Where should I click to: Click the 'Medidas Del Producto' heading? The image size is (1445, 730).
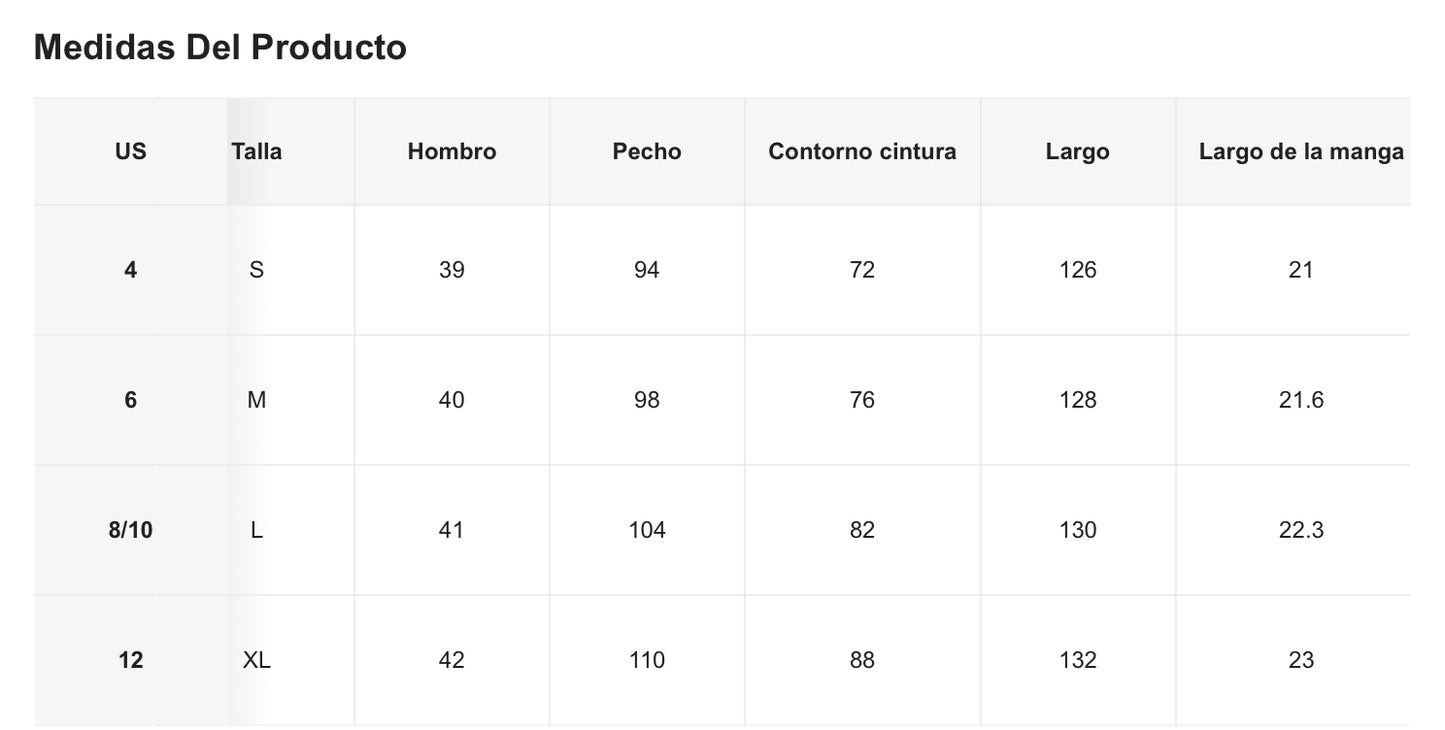point(220,47)
